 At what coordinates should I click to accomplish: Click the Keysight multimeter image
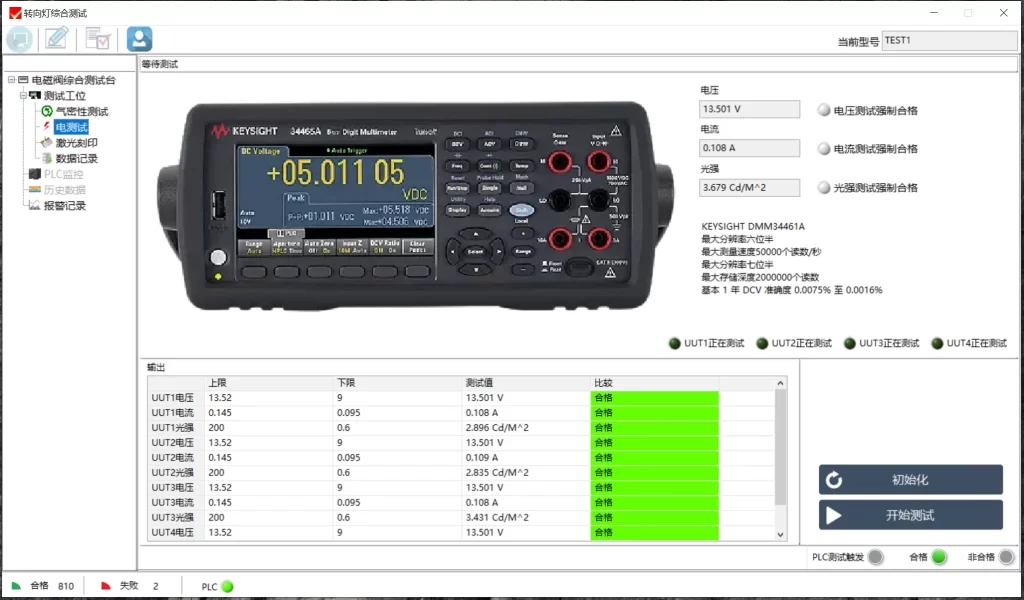tap(416, 206)
